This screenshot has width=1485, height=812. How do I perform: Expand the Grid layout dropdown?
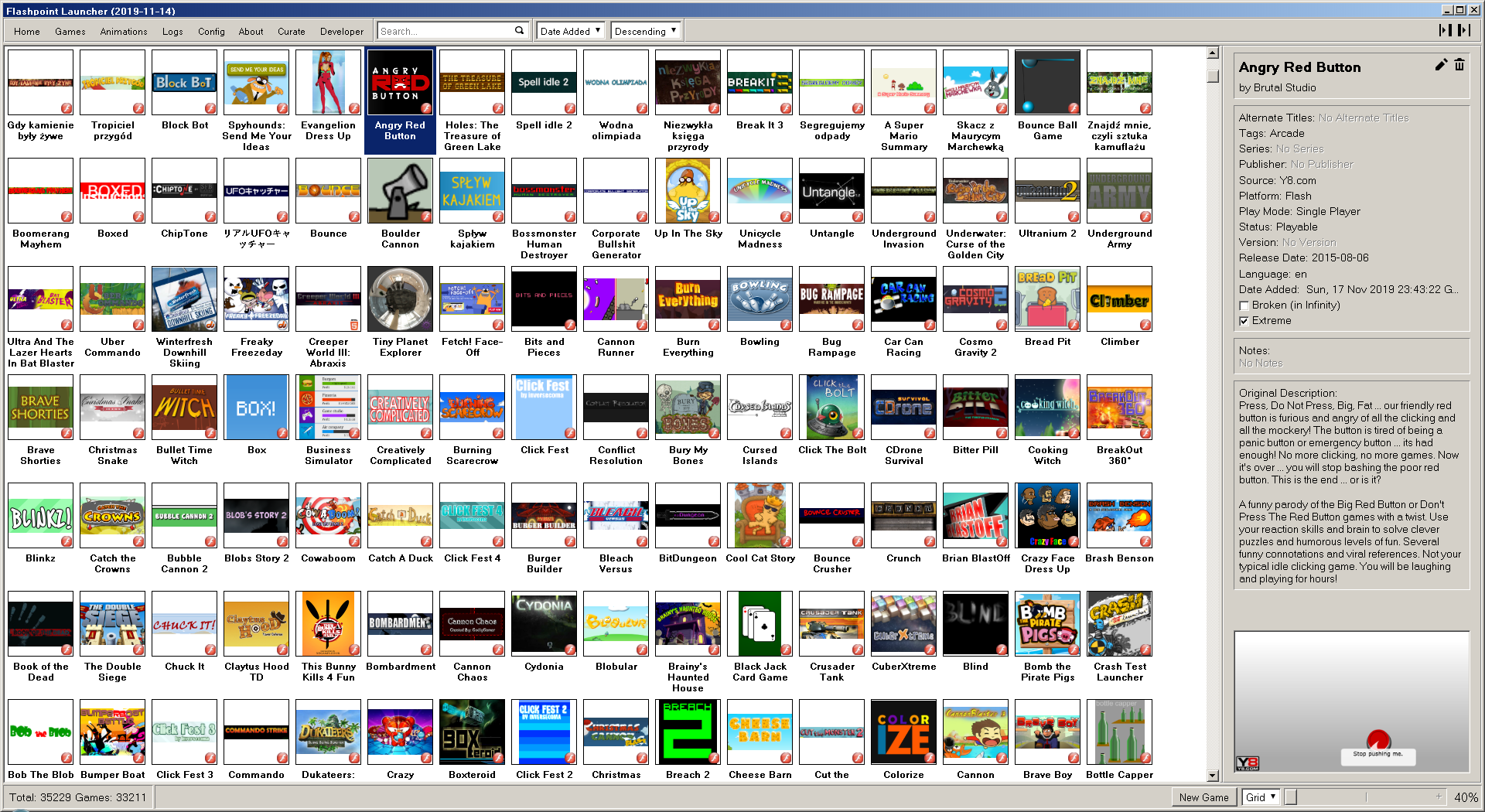tap(1261, 797)
